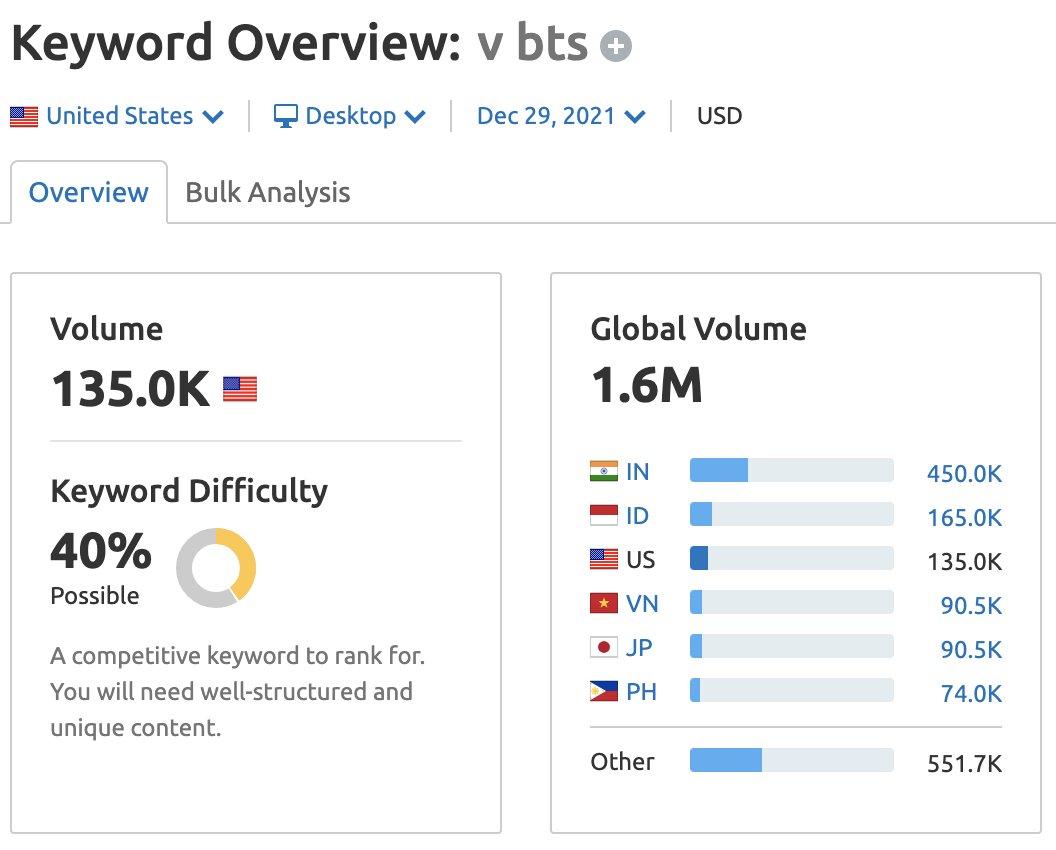
Task: Click the US flag icon in country selector
Action: 24,117
